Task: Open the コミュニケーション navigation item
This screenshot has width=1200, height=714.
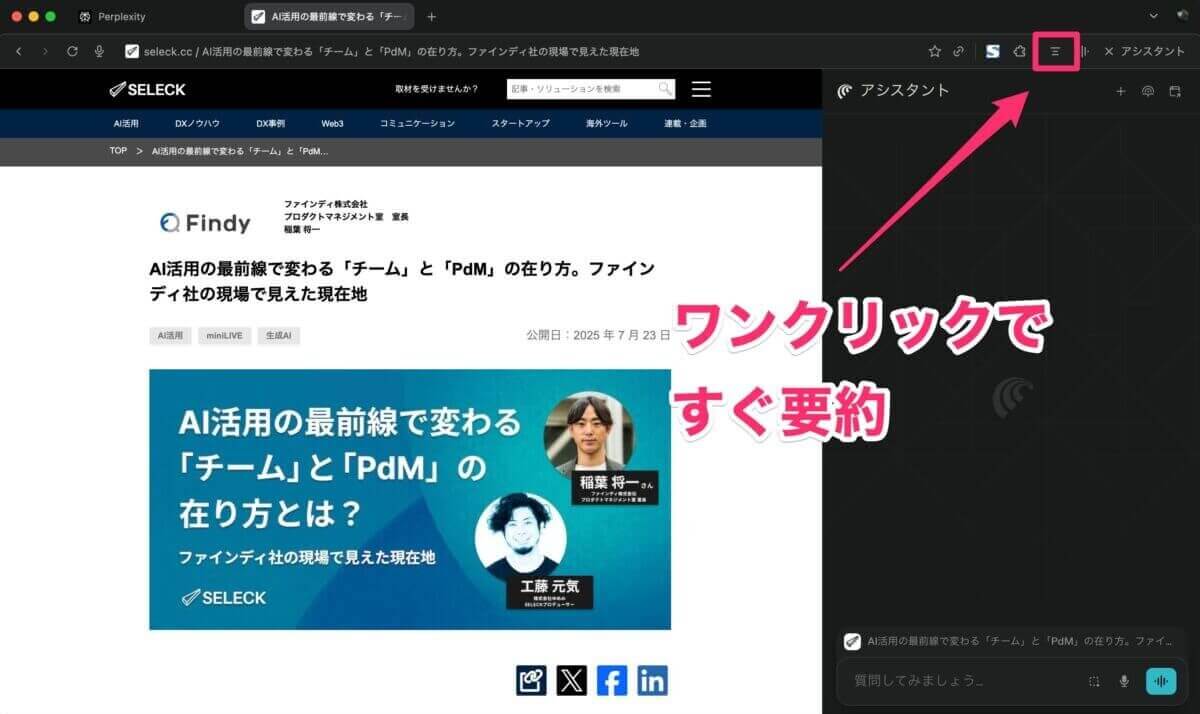Action: pyautogui.click(x=417, y=123)
